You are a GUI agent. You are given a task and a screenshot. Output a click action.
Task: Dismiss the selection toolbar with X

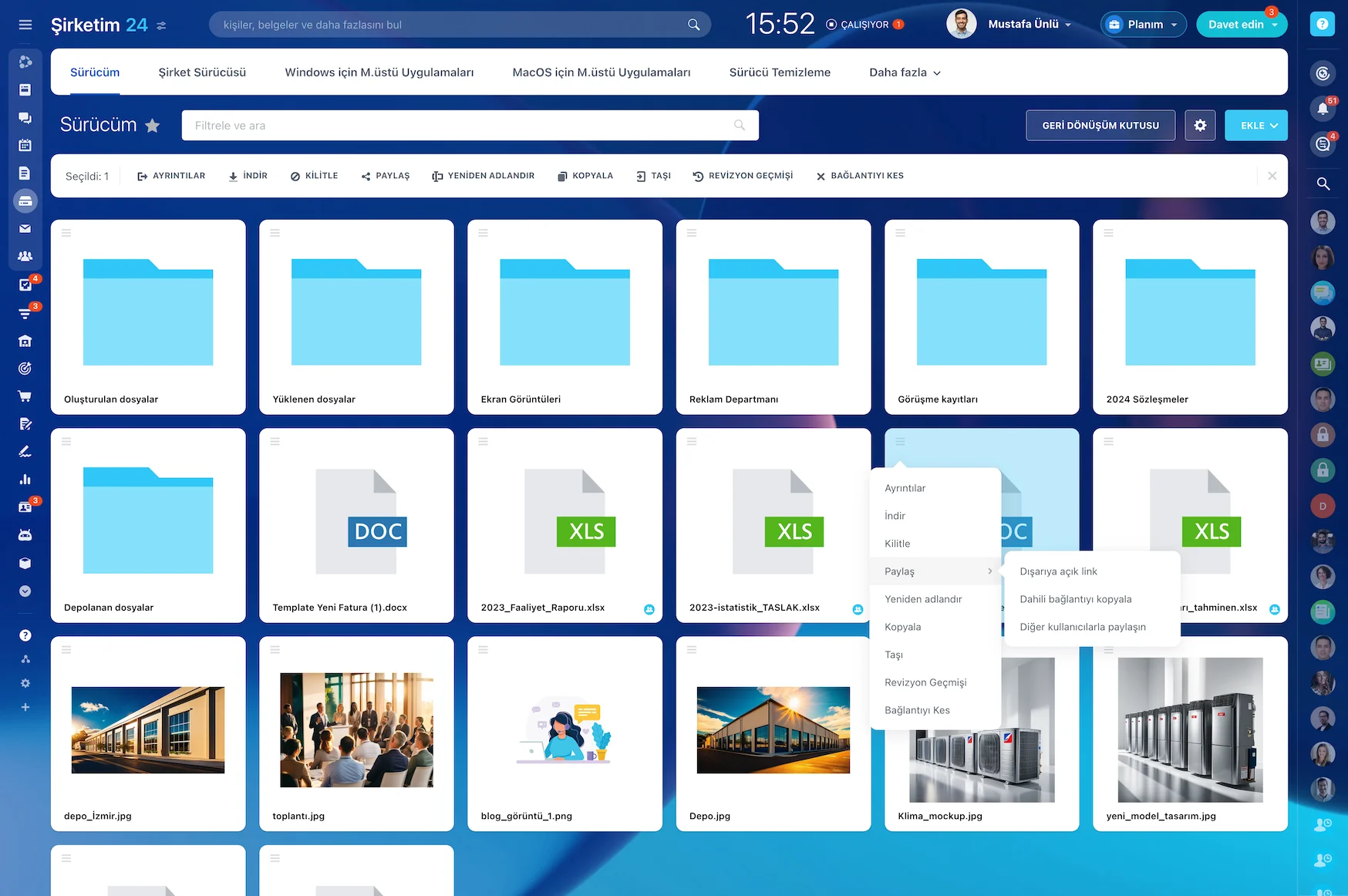[x=1272, y=176]
